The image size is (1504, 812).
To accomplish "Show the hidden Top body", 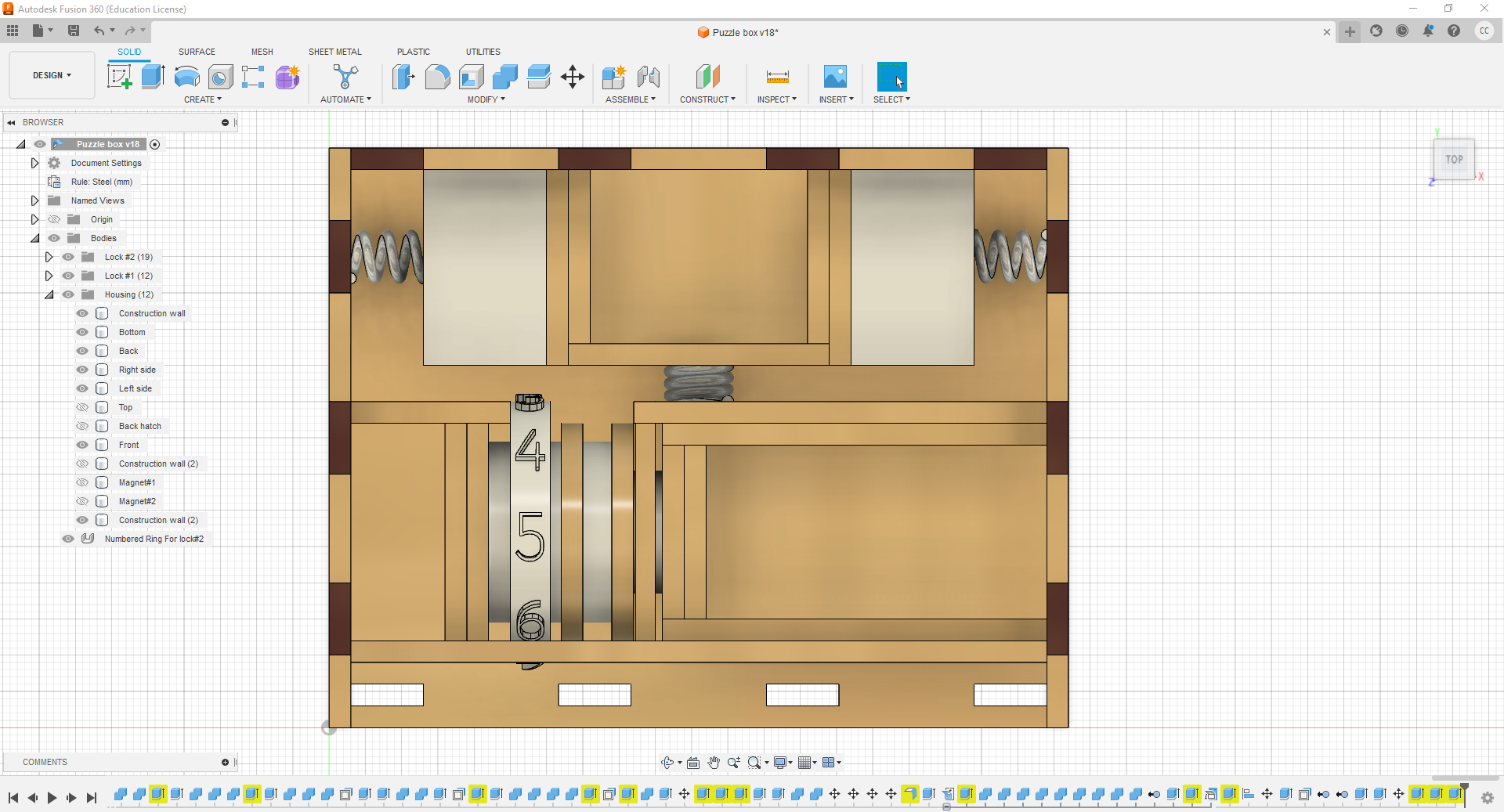I will click(x=81, y=407).
